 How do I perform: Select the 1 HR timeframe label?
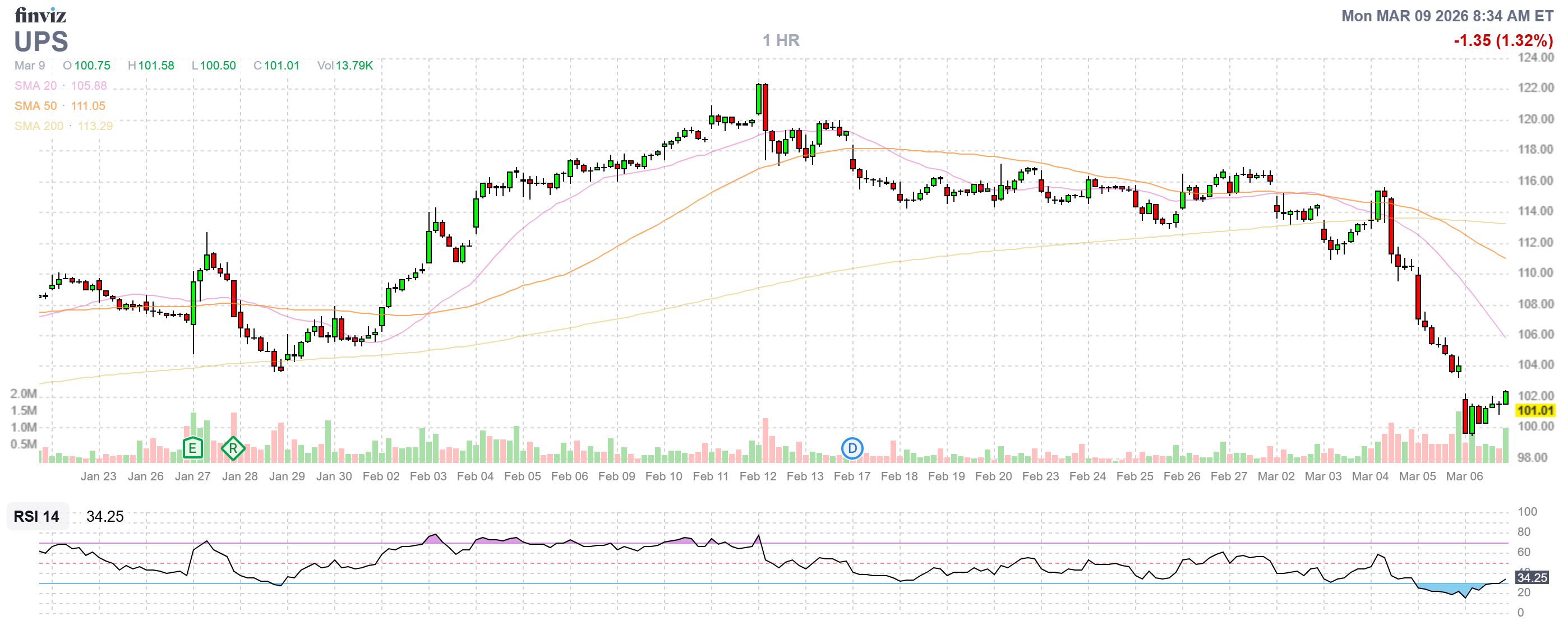coord(781,40)
